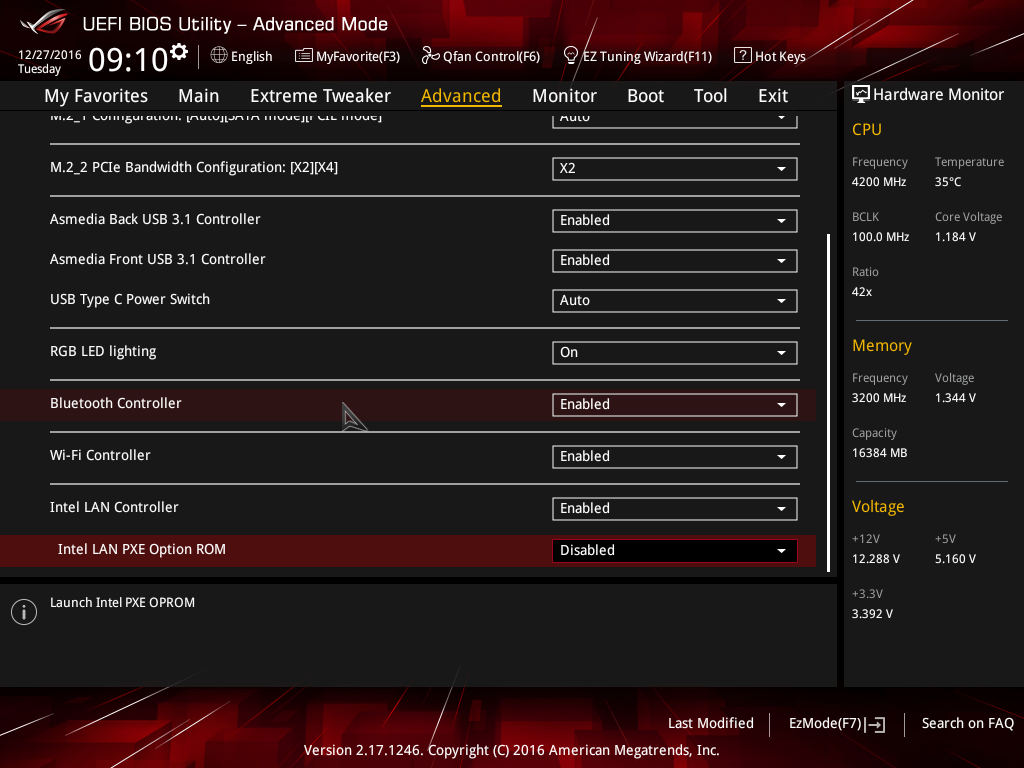This screenshot has width=1024, height=768.
Task: Click the MyFavorite list icon
Action: pyautogui.click(x=303, y=56)
